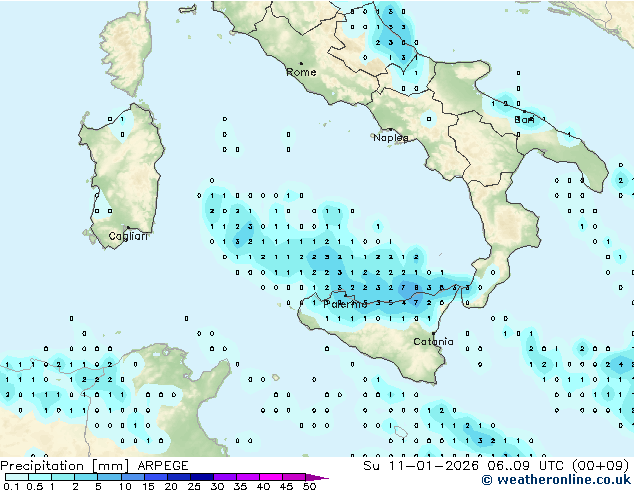The image size is (634, 490).
Task: Click the legend value 0.1
Action: click(x=9, y=486)
